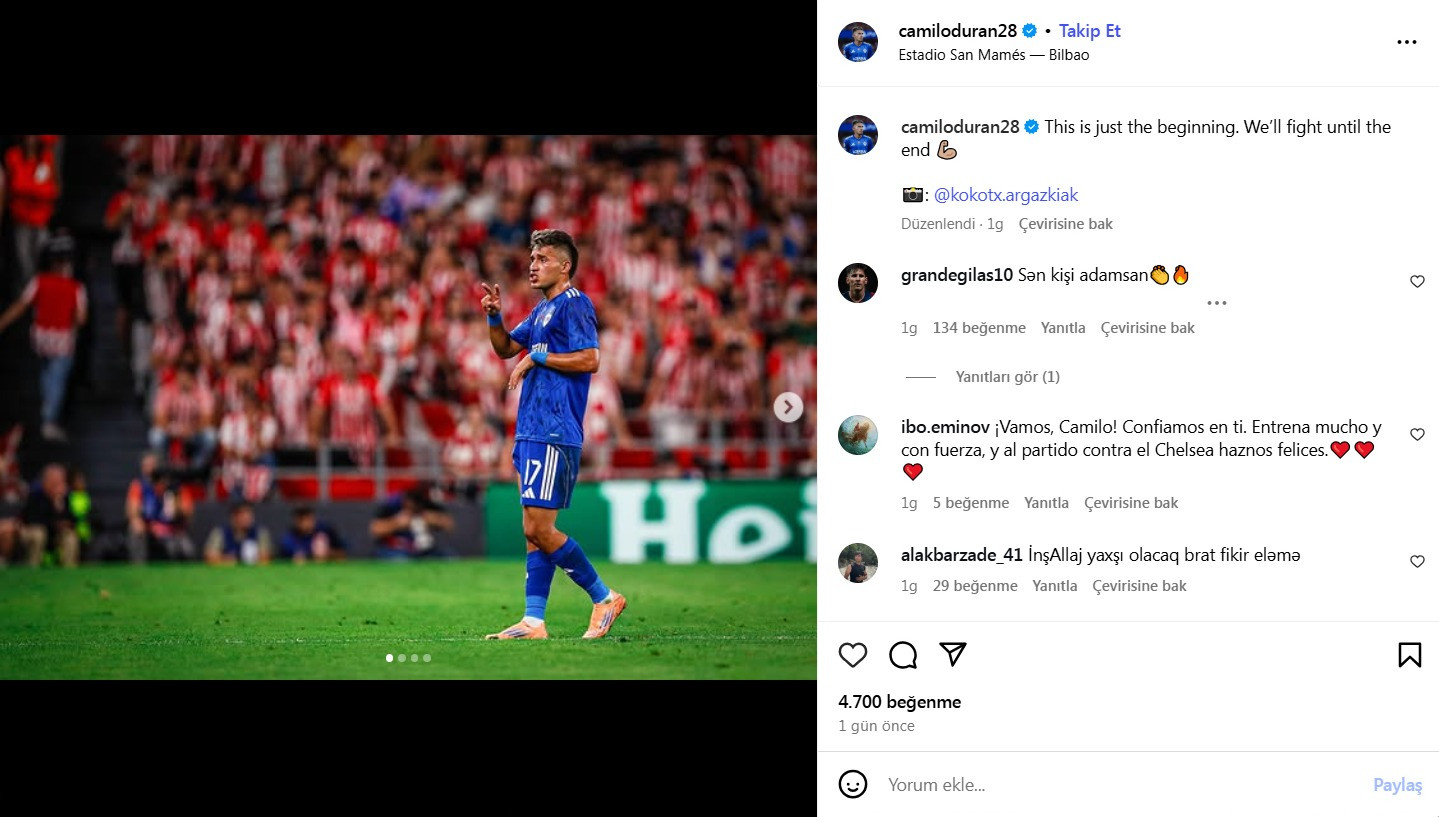Like the post with the heart icon
The height and width of the screenshot is (817, 1439).
(x=853, y=655)
